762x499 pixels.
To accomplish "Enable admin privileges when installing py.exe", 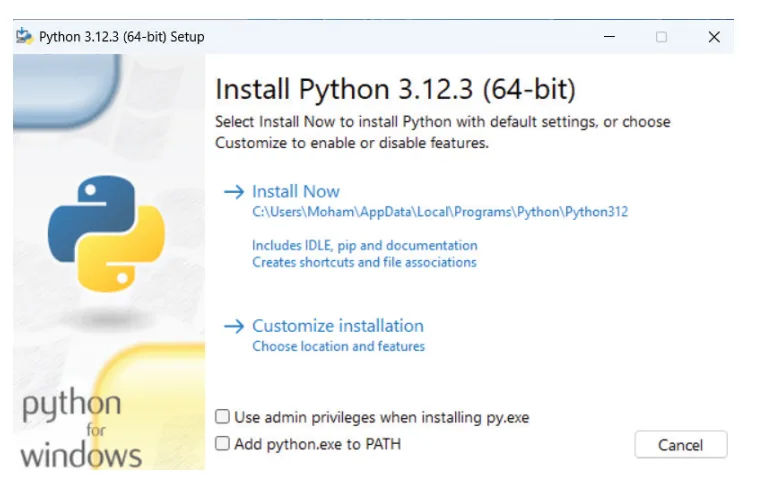I will pos(223,416).
